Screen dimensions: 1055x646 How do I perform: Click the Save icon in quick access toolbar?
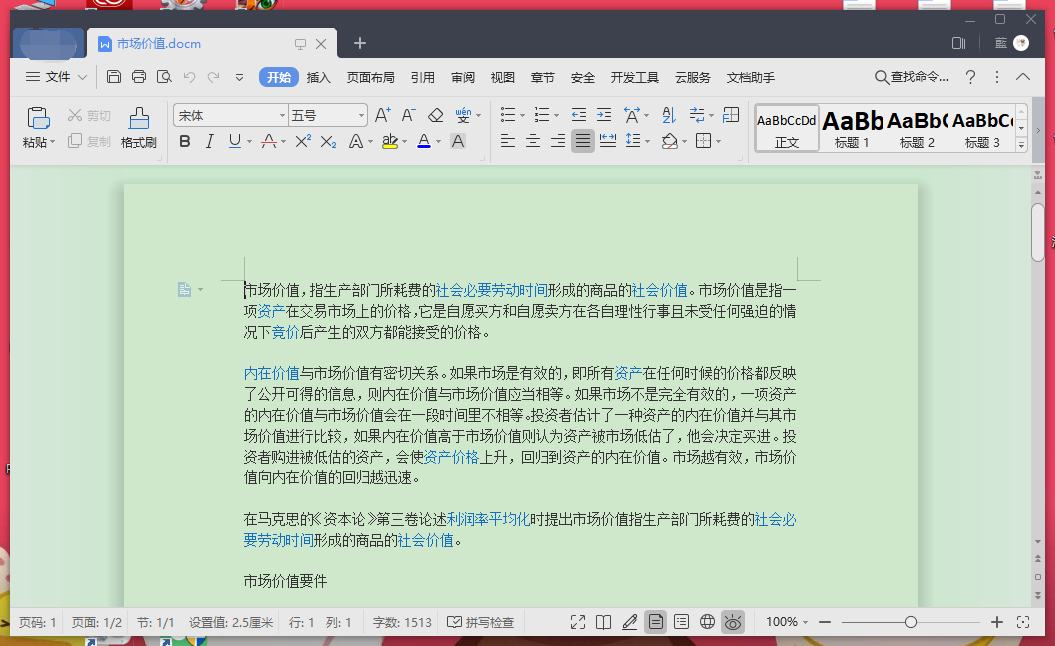tap(114, 77)
